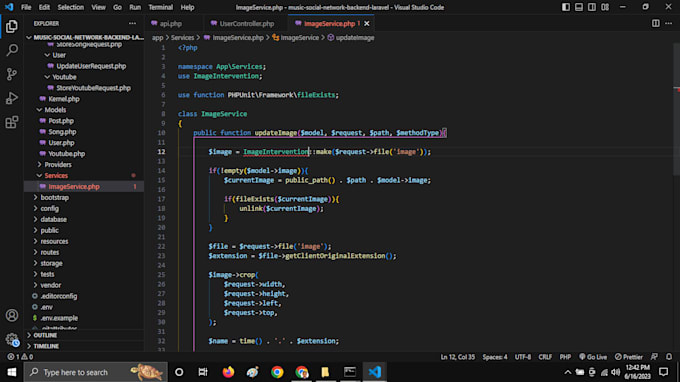Change encoding via UTF-8 status item
Screen dimensions: 680x382
coord(523,357)
